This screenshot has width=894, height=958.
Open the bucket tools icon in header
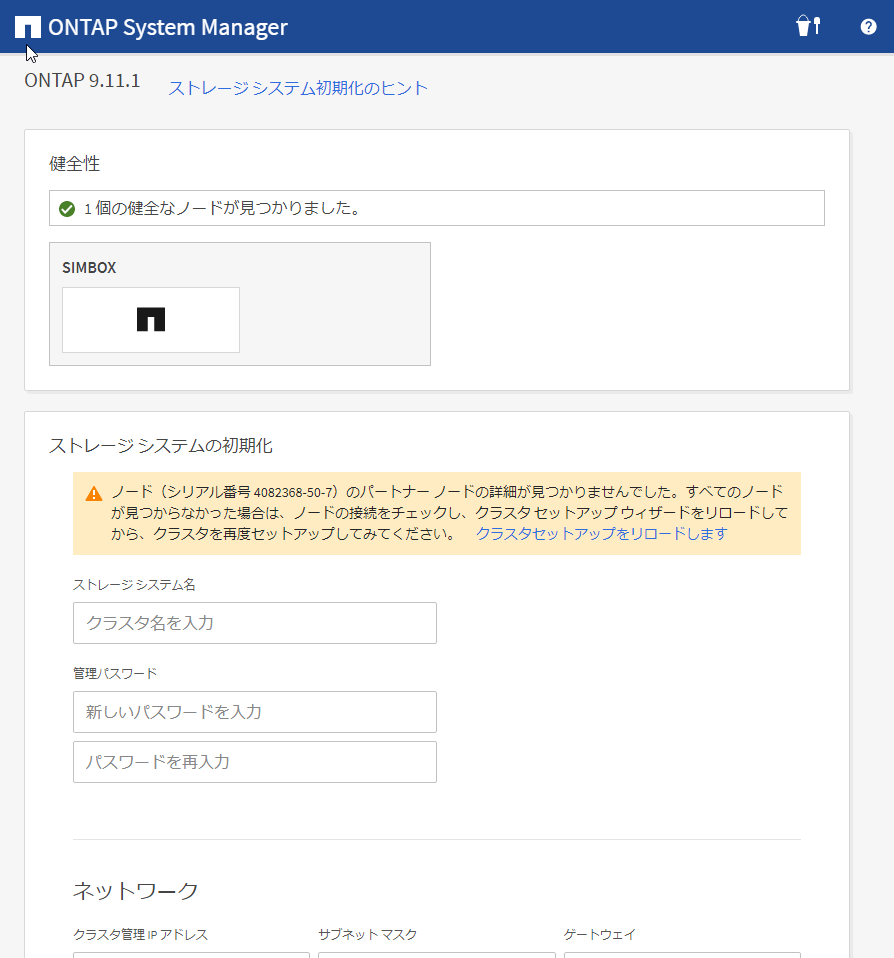[x=808, y=26]
